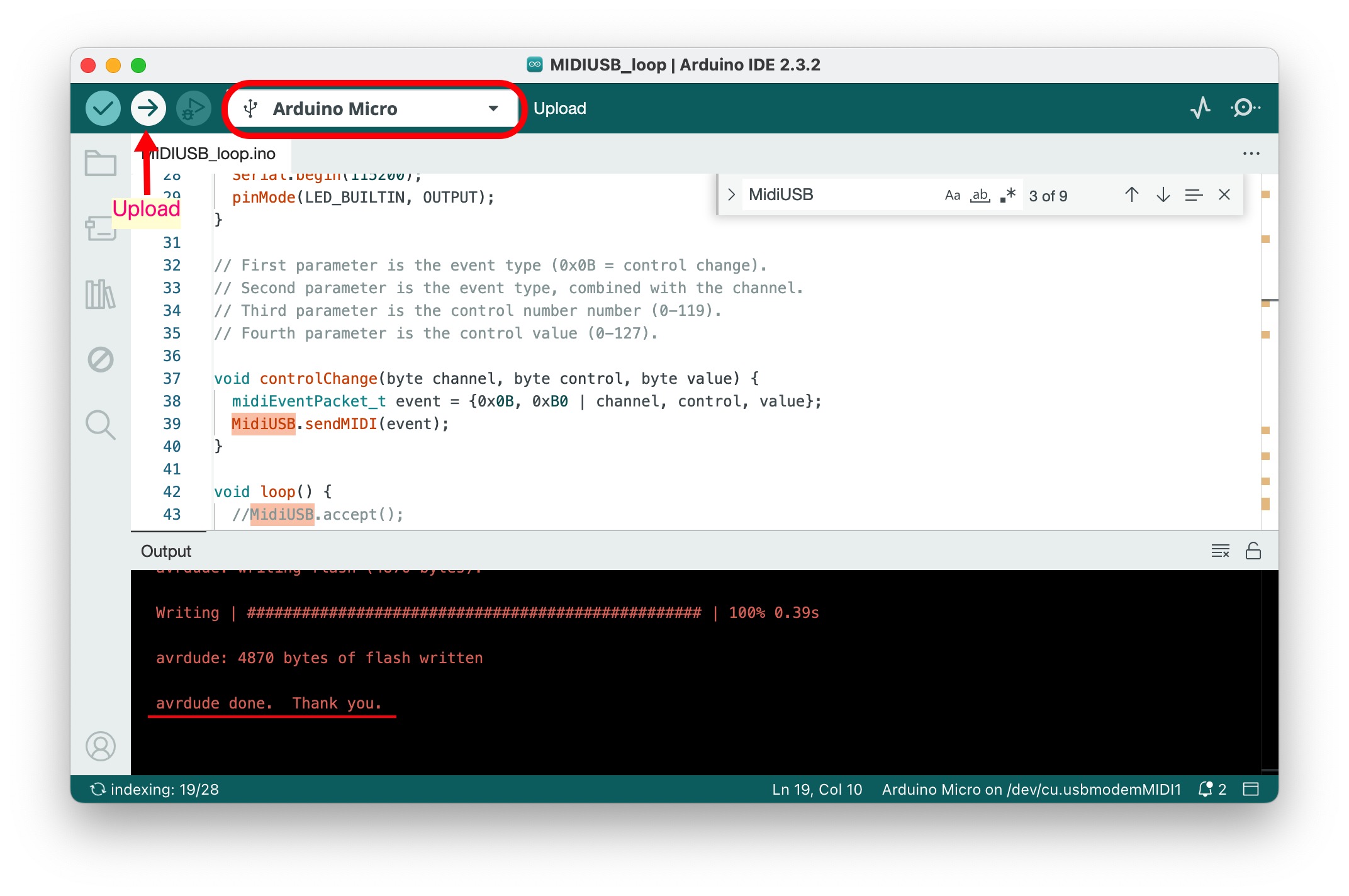Click 'midiEventPacket_t' on line 38
The height and width of the screenshot is (896, 1349).
[309, 401]
